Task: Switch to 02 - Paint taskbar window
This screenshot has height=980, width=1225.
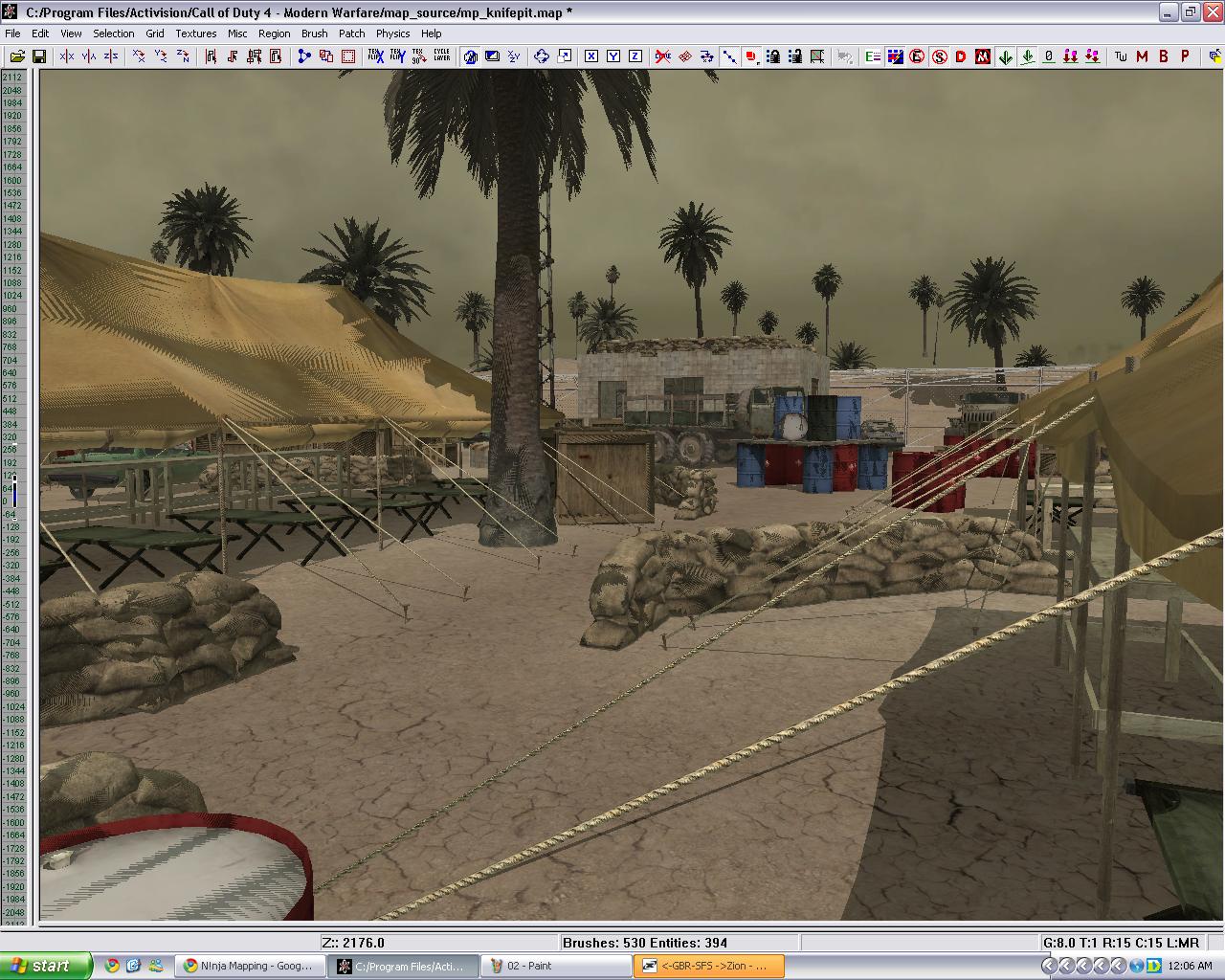Action: [555, 966]
